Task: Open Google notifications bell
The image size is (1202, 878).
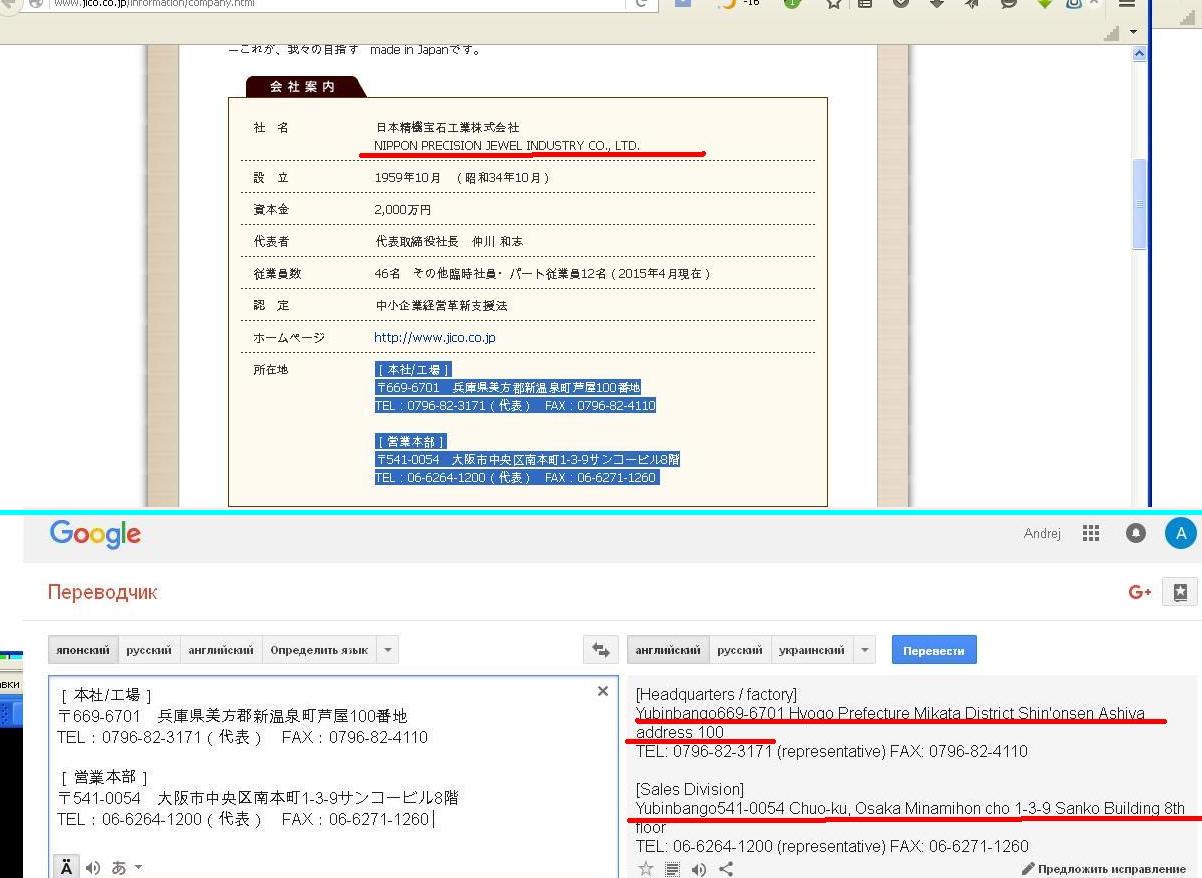Action: pos(1135,533)
